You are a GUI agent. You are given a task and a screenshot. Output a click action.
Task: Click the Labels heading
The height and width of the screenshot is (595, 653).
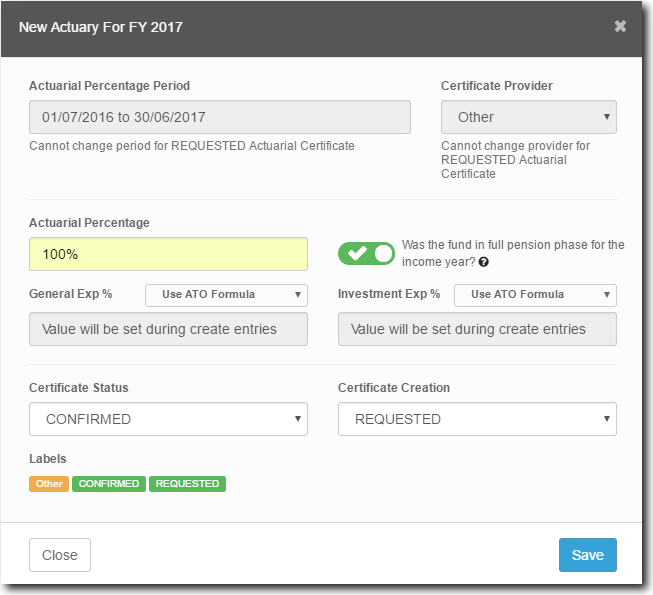point(48,459)
